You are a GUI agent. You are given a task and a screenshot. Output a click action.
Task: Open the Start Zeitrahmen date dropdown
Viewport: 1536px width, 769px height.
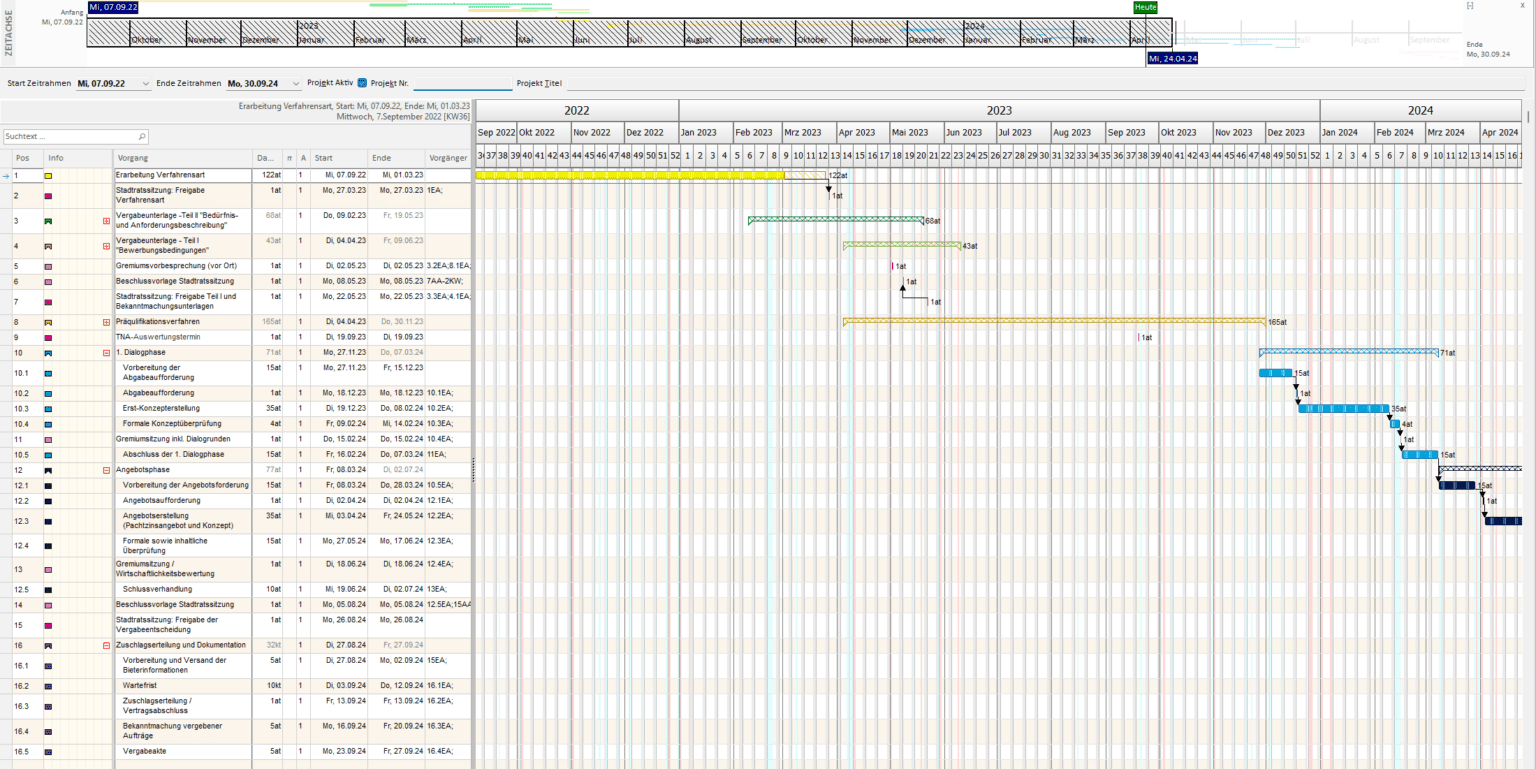tap(146, 84)
